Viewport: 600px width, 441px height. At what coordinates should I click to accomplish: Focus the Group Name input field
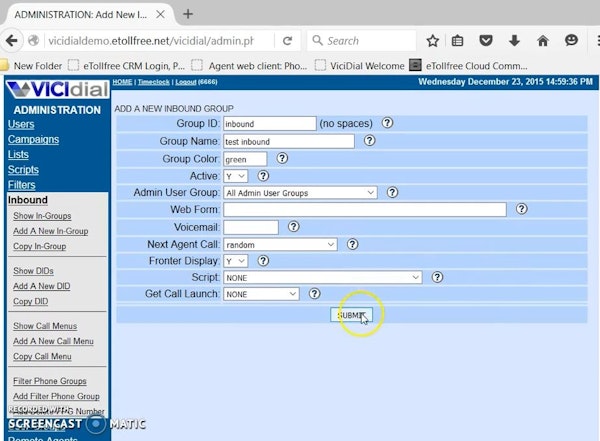point(289,141)
